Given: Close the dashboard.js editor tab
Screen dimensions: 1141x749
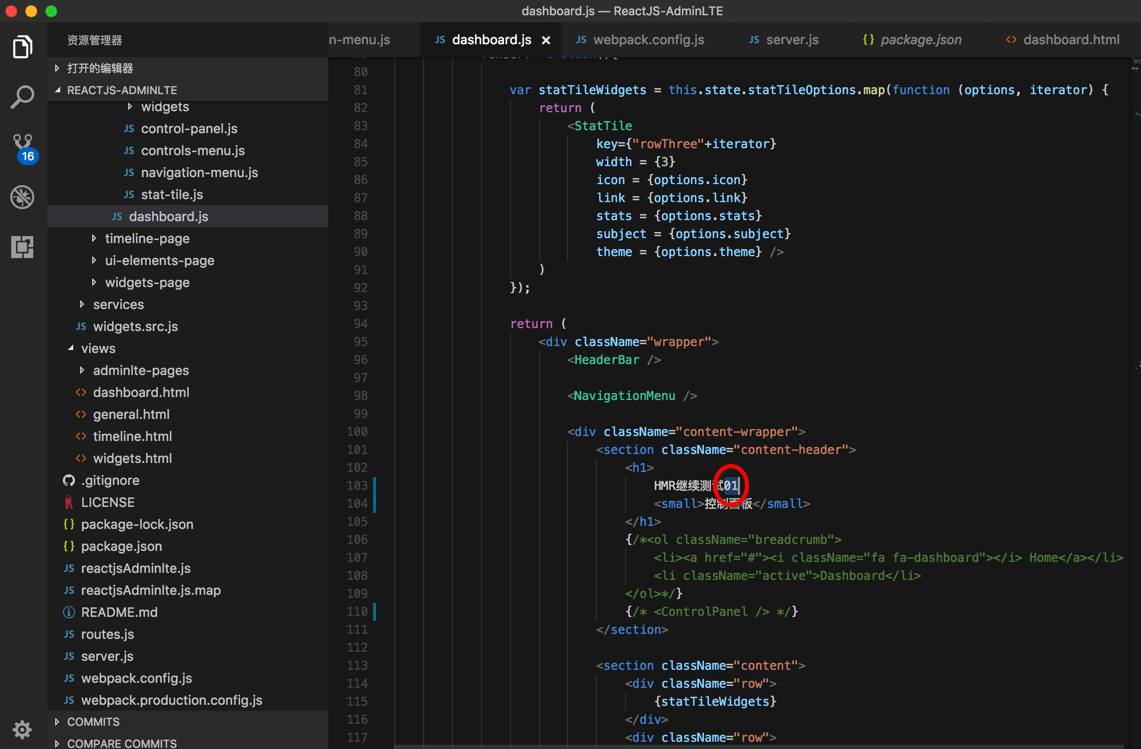Looking at the screenshot, I should 546,40.
